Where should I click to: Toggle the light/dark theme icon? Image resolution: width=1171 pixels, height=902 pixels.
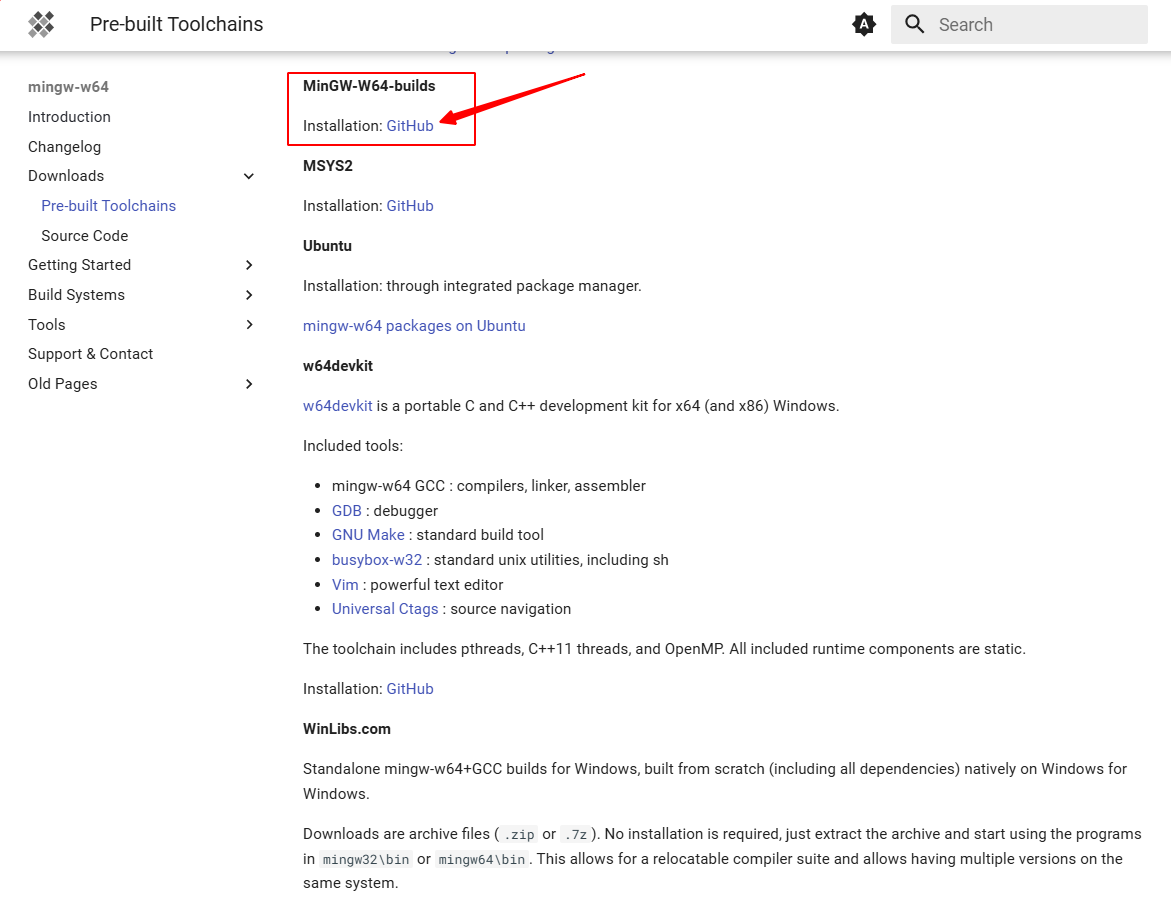pyautogui.click(x=864, y=25)
